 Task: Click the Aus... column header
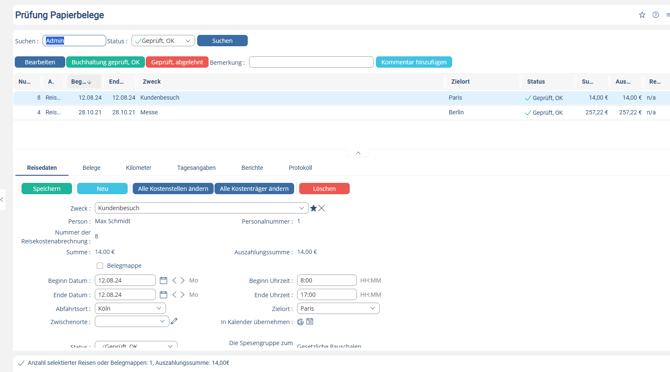point(623,82)
